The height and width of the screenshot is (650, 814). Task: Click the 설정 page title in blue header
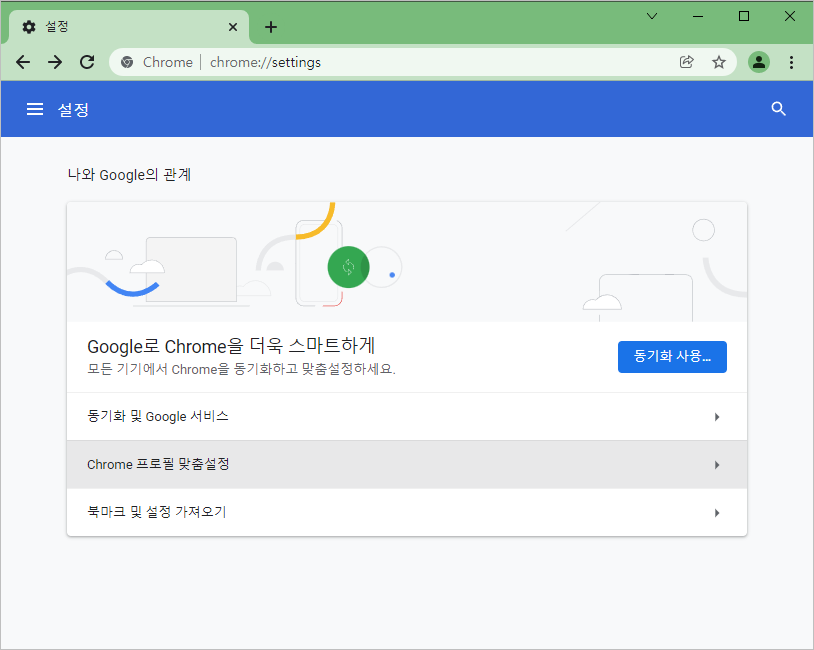[73, 110]
